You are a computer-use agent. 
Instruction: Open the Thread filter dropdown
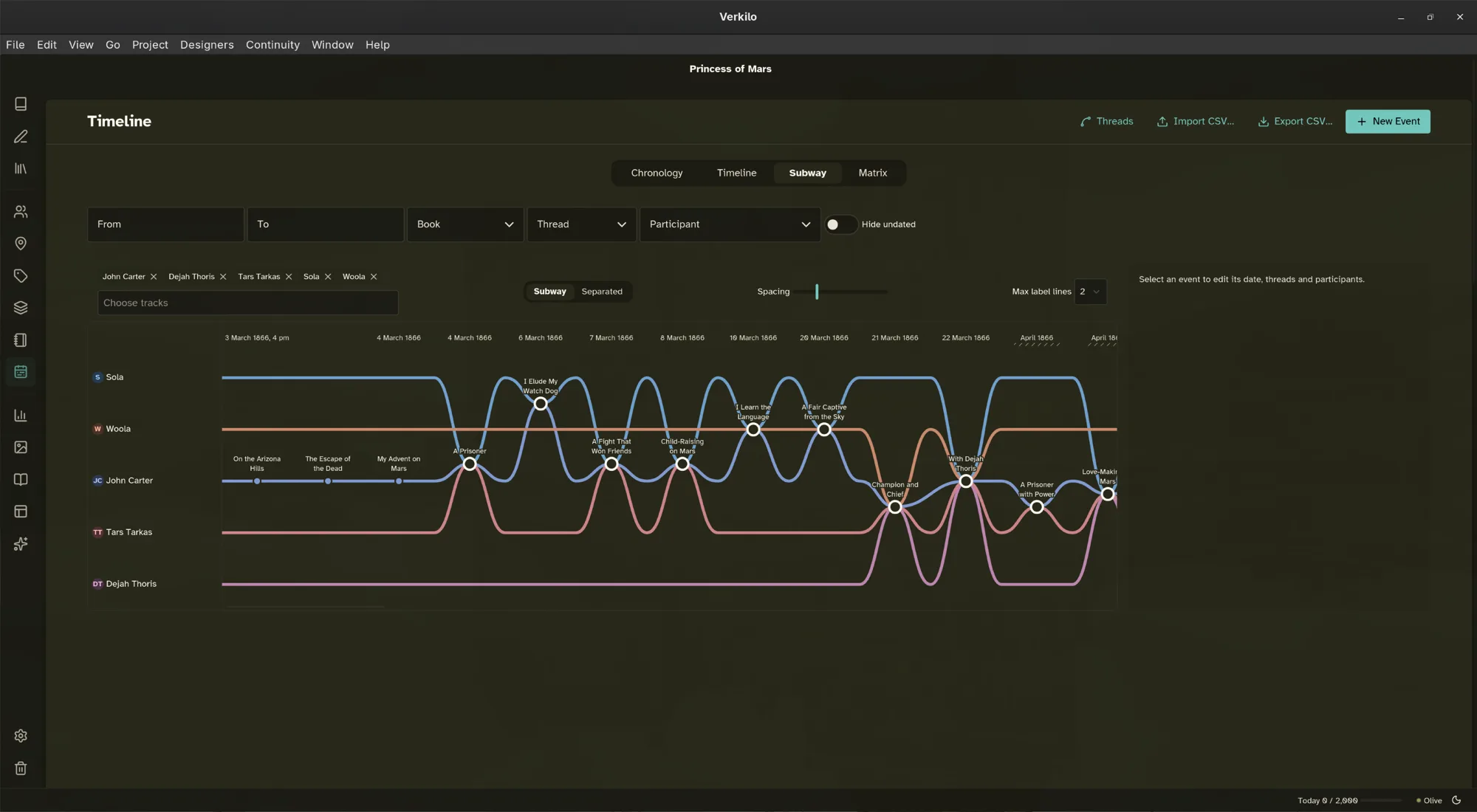581,224
